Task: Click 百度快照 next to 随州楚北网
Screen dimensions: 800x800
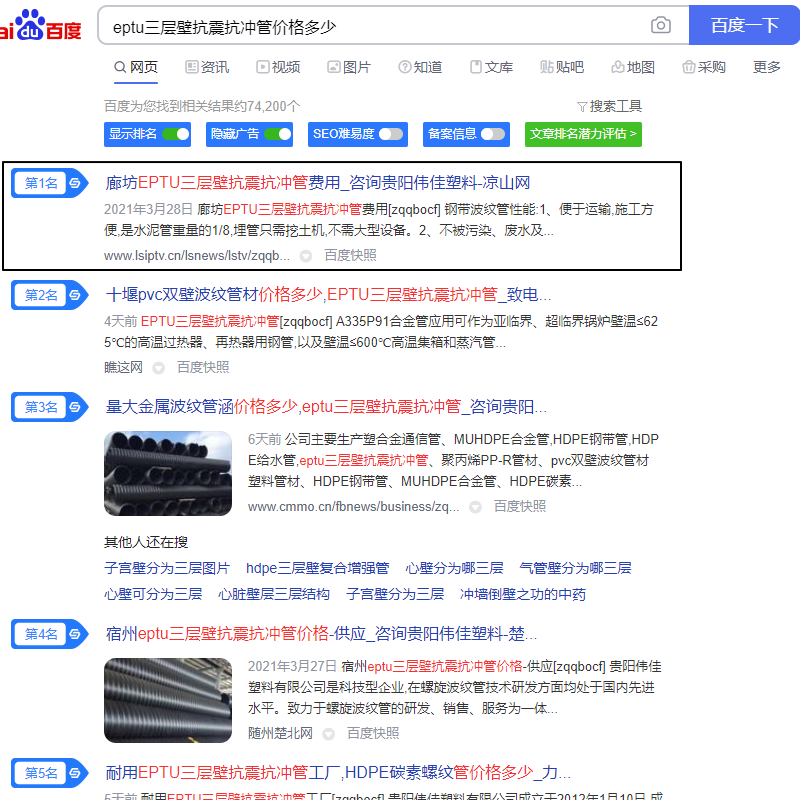Action: [373, 733]
